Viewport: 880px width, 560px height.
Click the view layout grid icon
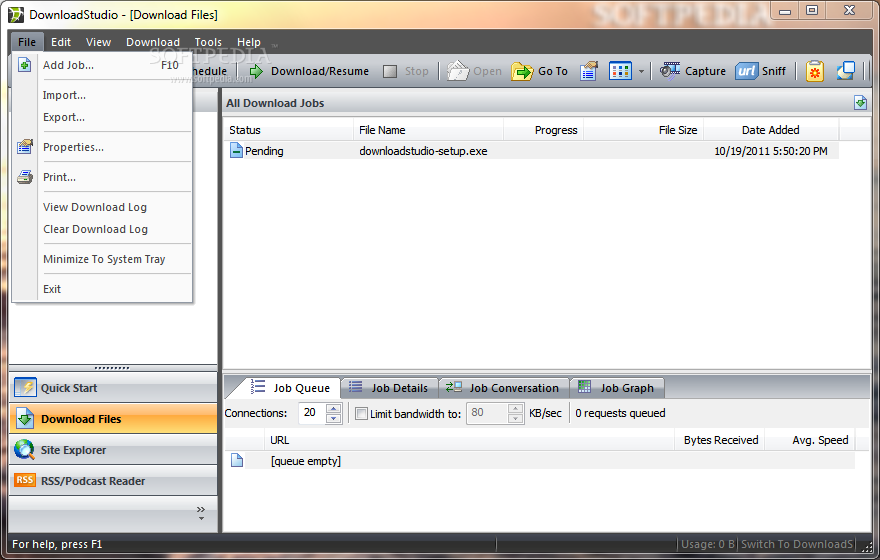[x=620, y=71]
